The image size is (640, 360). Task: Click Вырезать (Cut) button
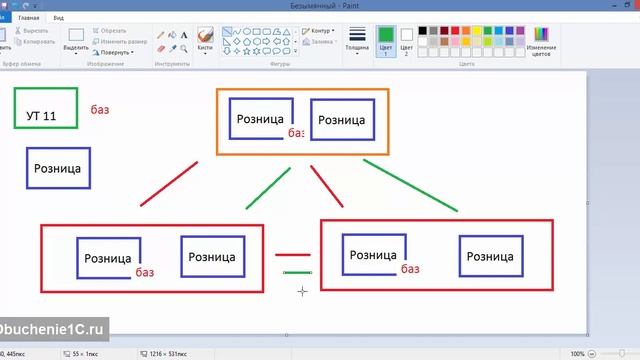pos(31,31)
